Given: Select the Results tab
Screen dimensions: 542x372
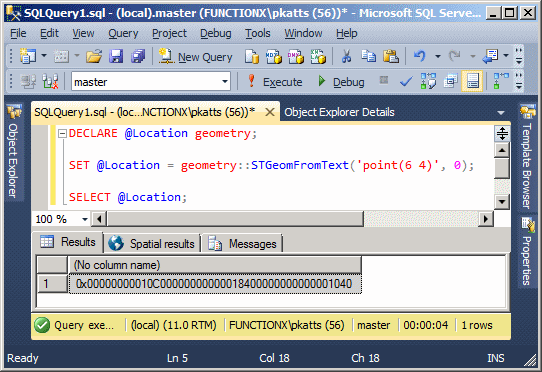Looking at the screenshot, I should click(68, 242).
